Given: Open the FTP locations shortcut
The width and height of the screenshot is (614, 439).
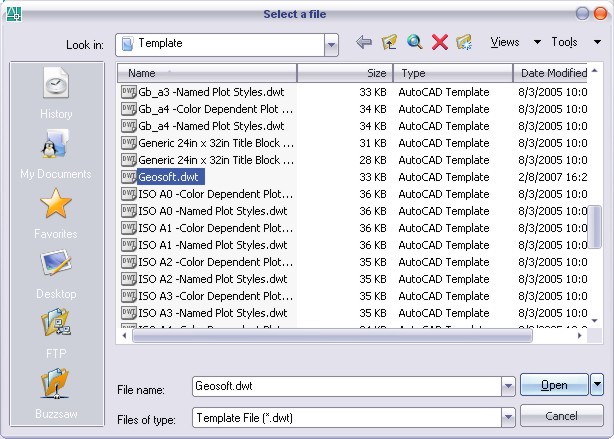Looking at the screenshot, I should (56, 331).
